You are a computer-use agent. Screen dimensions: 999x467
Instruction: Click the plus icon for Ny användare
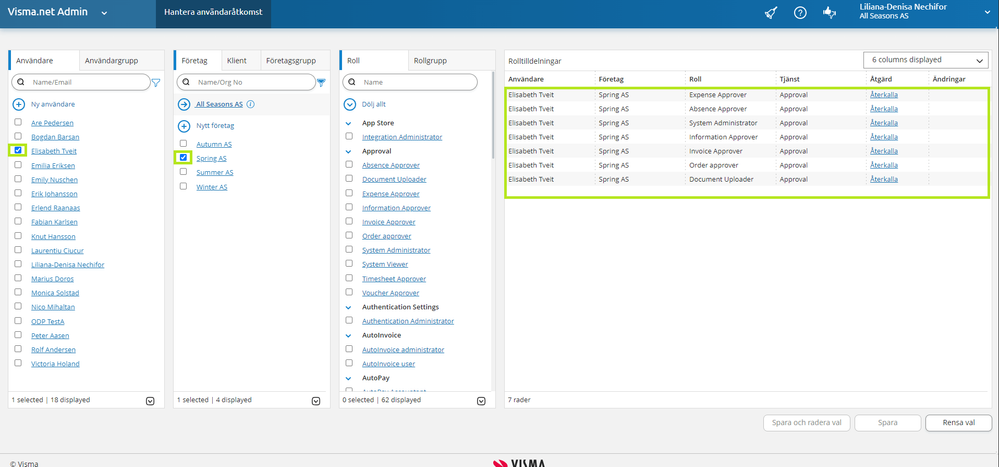[18, 104]
